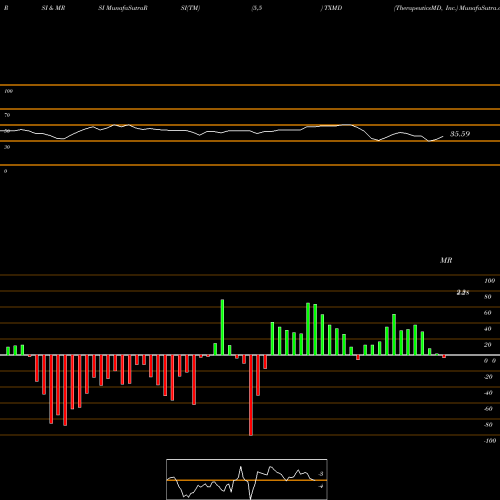Click the MR indicator label
The height and width of the screenshot is (500, 500).
click(x=446, y=260)
